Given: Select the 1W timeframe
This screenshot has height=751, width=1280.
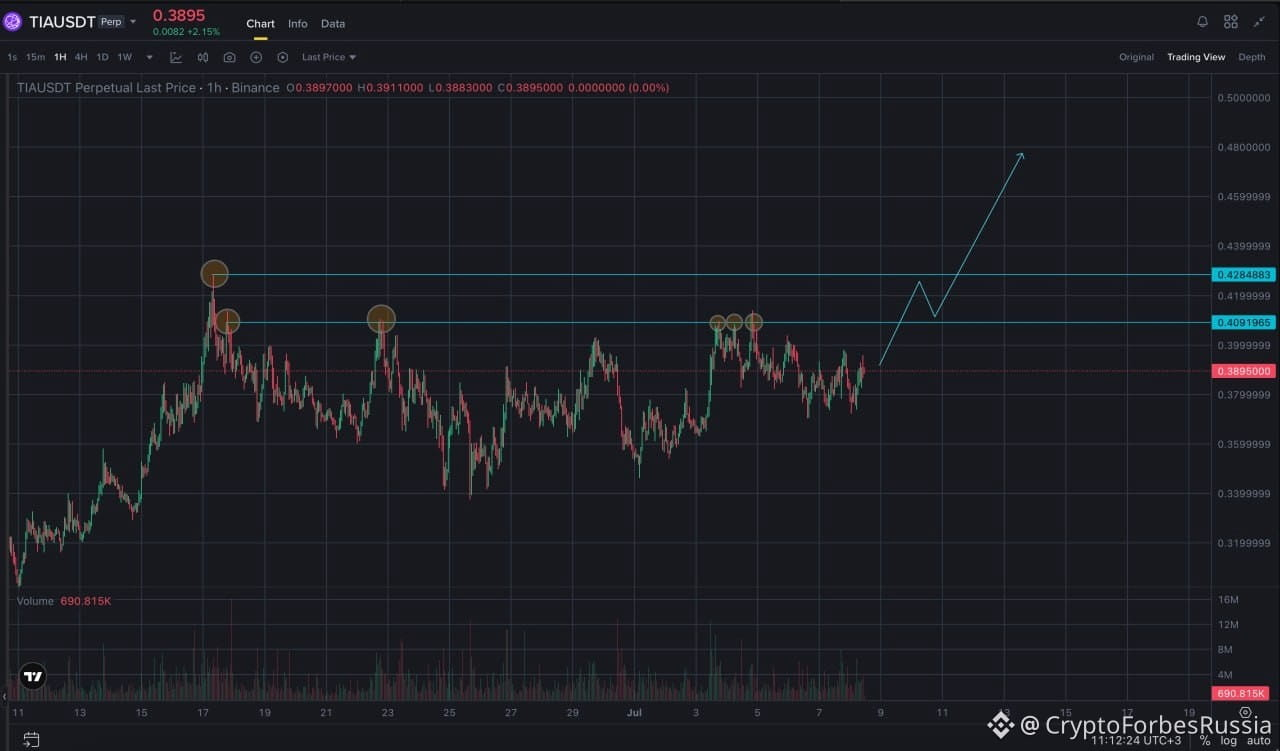Looking at the screenshot, I should [x=124, y=57].
